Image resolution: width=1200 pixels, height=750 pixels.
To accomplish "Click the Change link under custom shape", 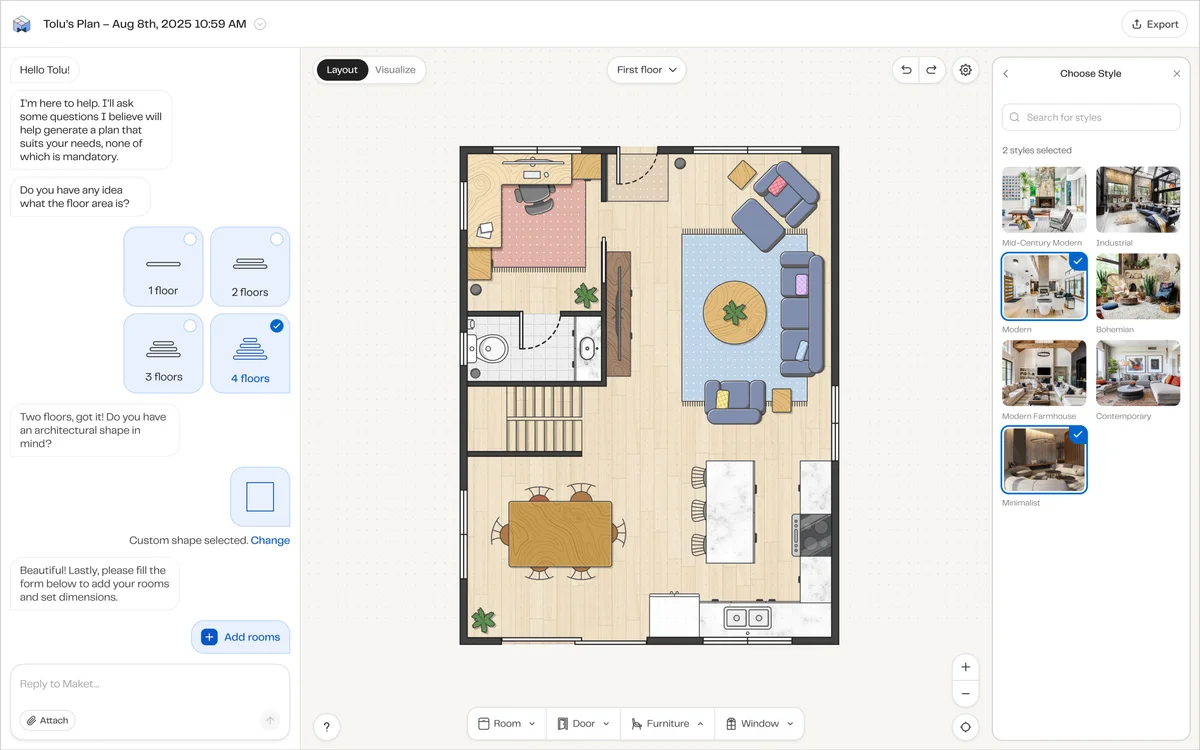I will tap(272, 540).
